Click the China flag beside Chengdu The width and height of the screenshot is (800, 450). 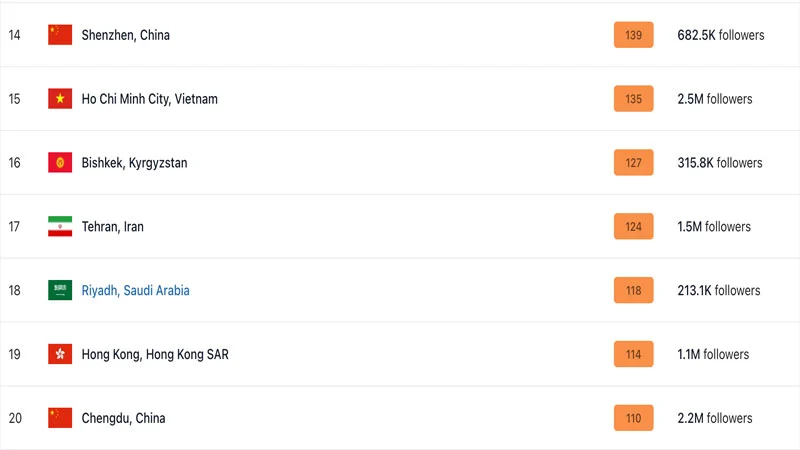[x=60, y=418]
